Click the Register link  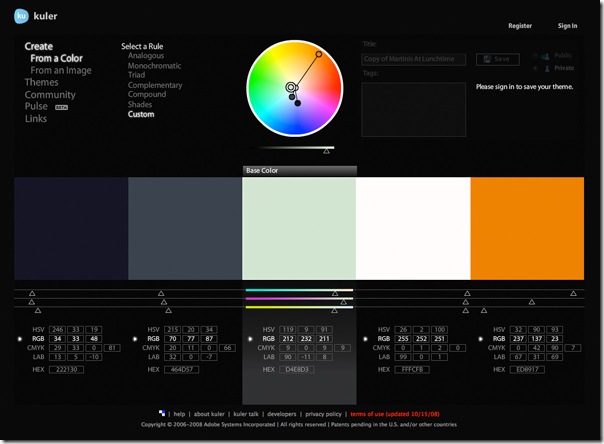[520, 26]
